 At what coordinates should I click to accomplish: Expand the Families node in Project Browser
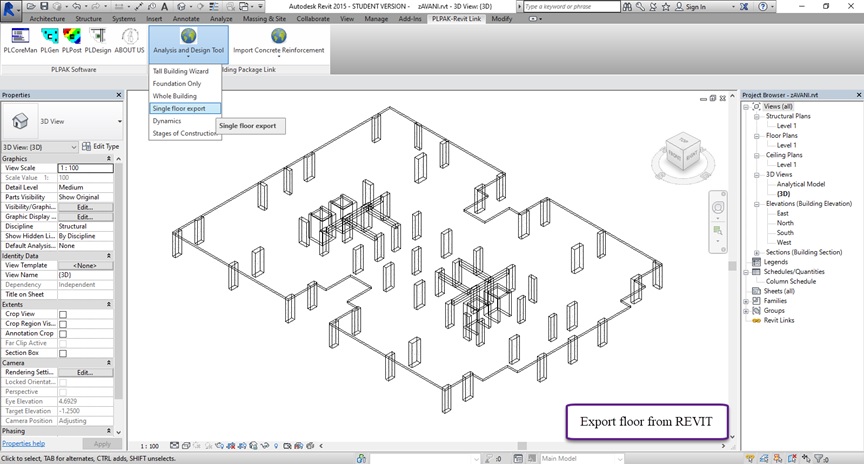746,300
